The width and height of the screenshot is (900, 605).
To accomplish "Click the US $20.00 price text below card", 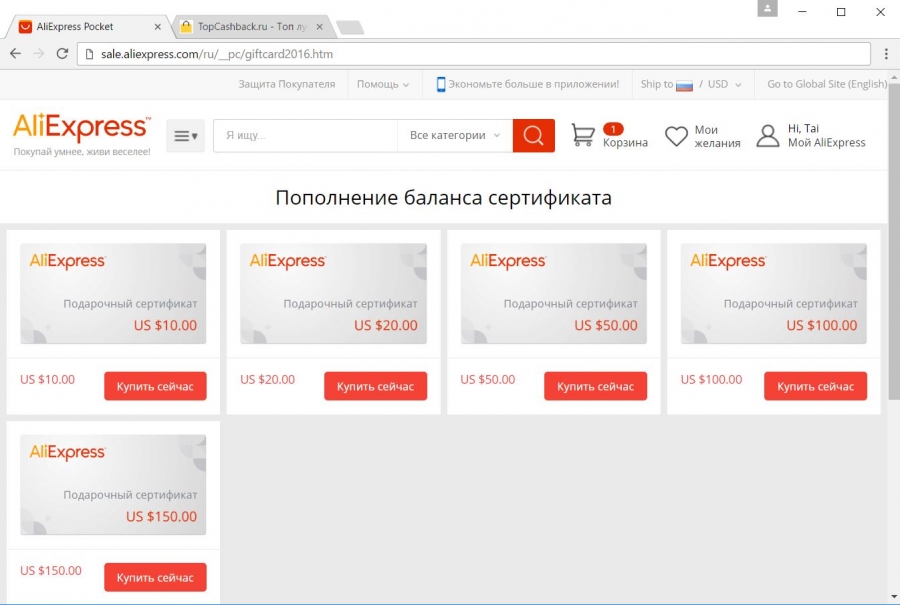I will coord(267,379).
